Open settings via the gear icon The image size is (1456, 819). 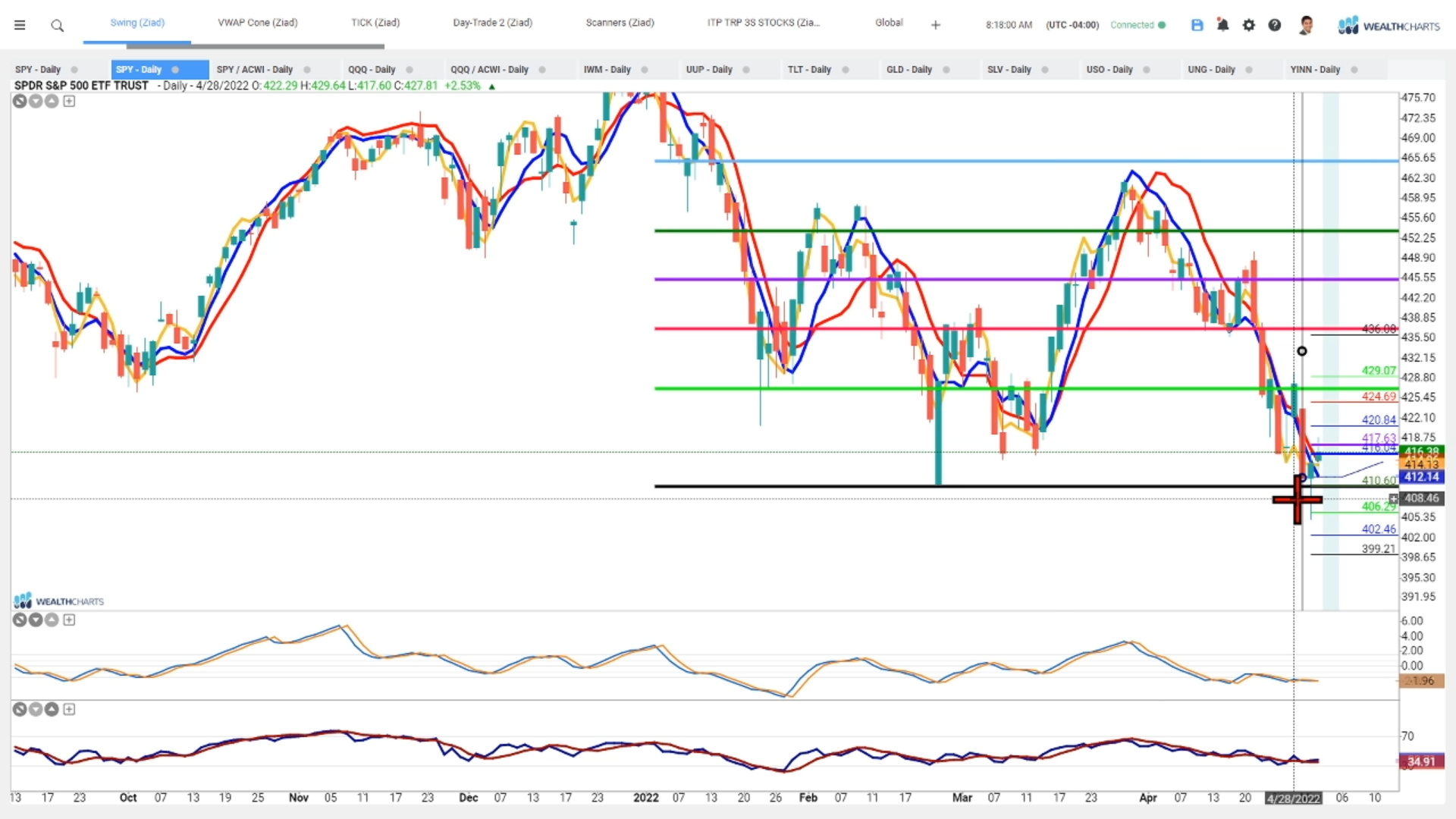[x=1249, y=25]
